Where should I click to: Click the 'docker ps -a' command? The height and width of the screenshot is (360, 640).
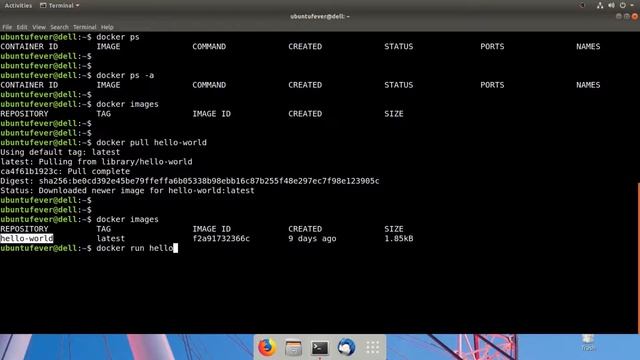(125, 76)
